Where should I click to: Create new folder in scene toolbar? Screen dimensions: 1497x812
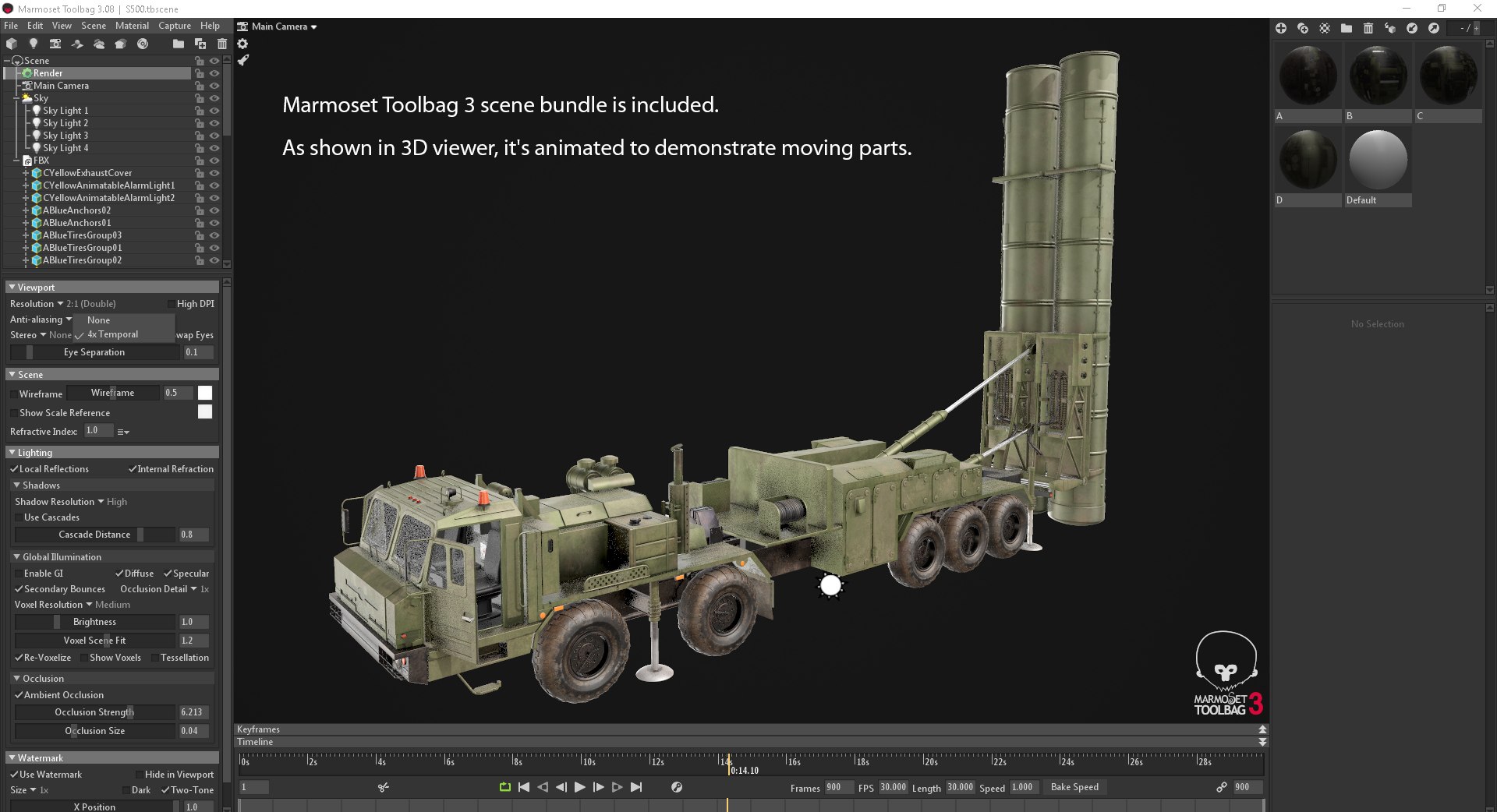click(179, 44)
